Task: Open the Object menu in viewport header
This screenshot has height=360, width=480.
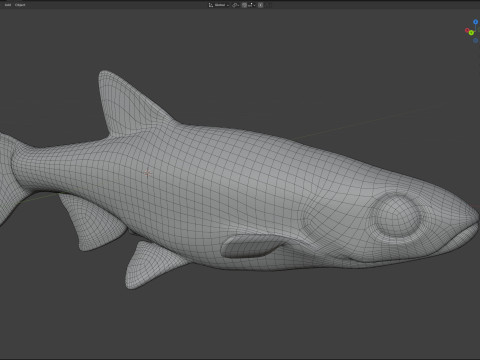Action: point(20,5)
